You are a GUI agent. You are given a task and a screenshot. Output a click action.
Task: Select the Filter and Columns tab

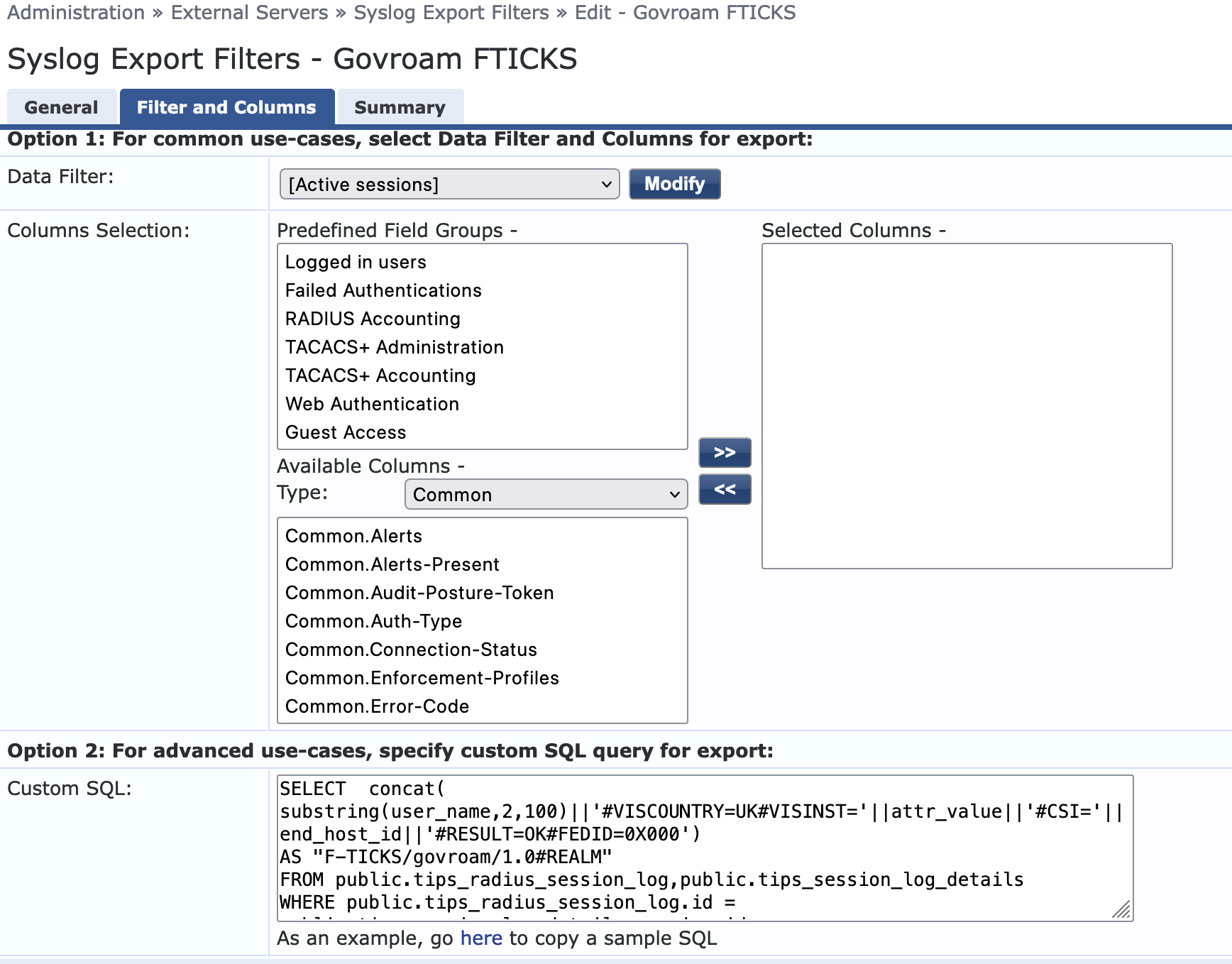coord(226,108)
